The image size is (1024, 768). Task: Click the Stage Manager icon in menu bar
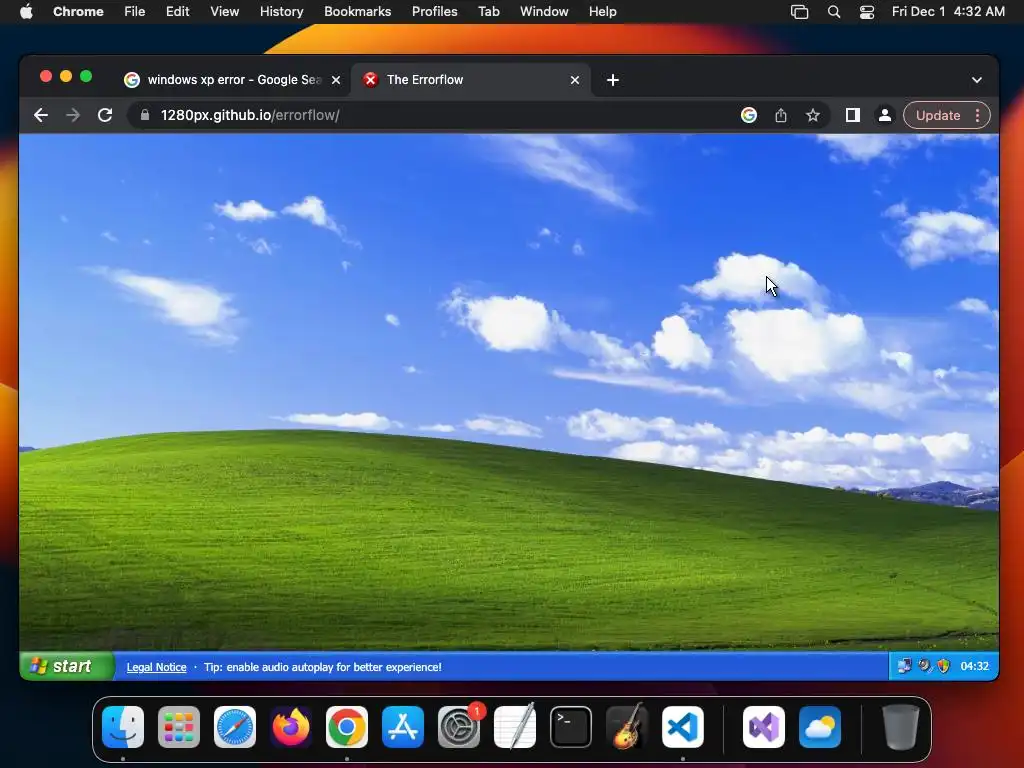799,11
